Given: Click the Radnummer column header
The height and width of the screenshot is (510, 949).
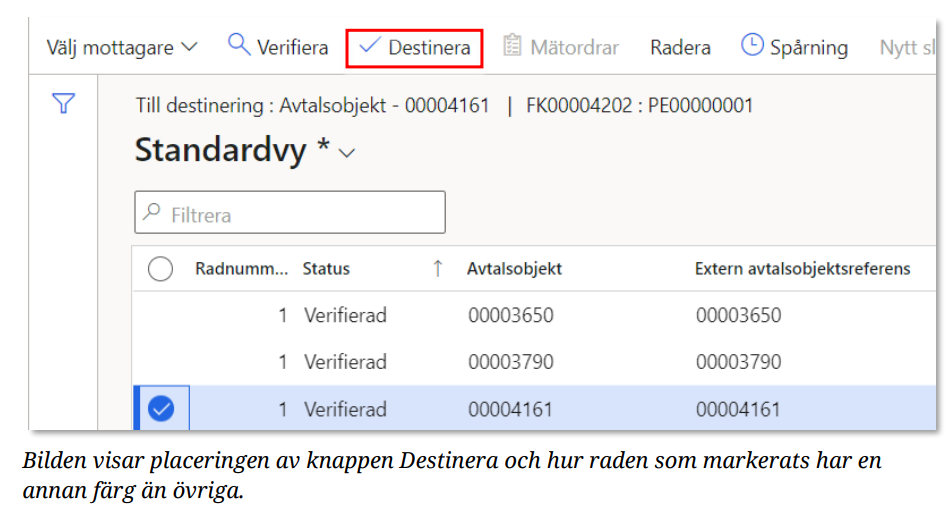Looking at the screenshot, I should (240, 268).
